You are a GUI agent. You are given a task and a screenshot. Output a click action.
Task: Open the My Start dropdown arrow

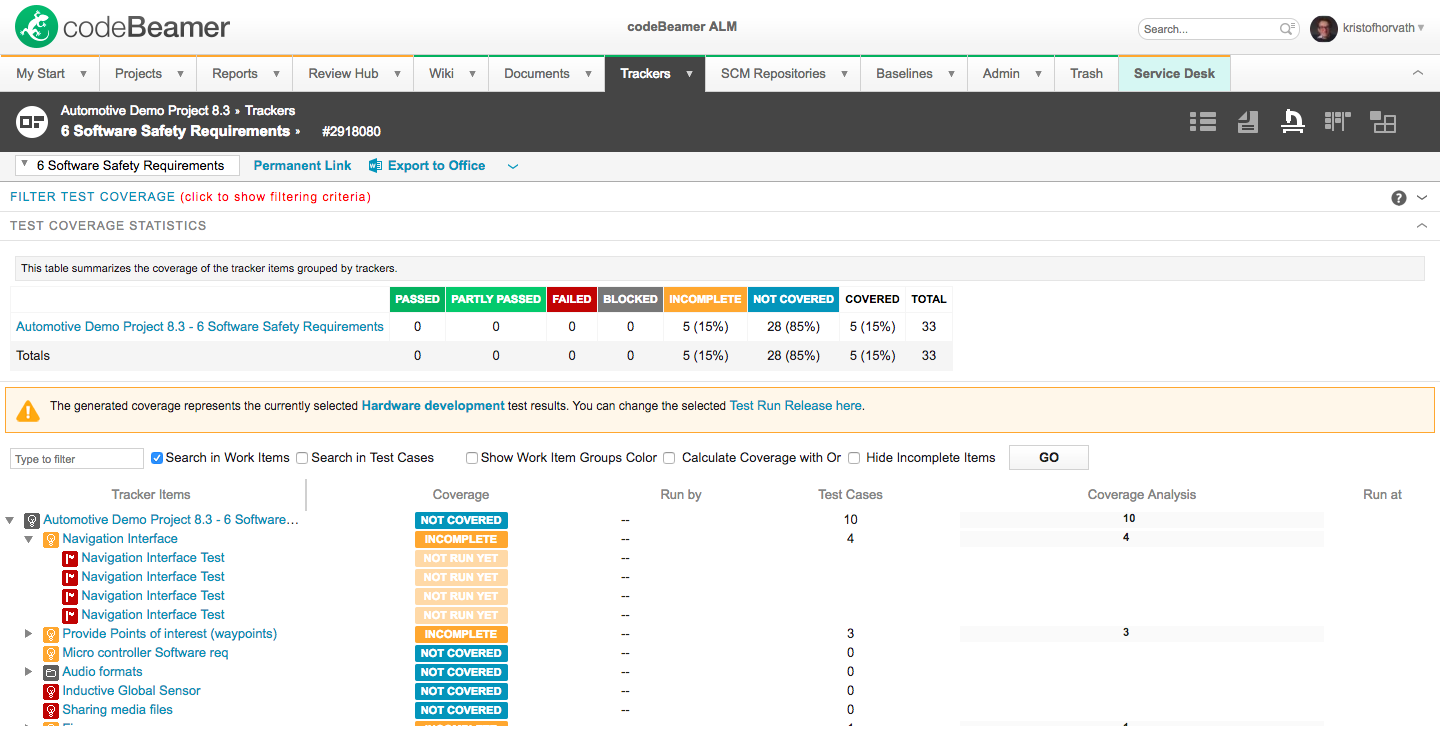click(83, 74)
